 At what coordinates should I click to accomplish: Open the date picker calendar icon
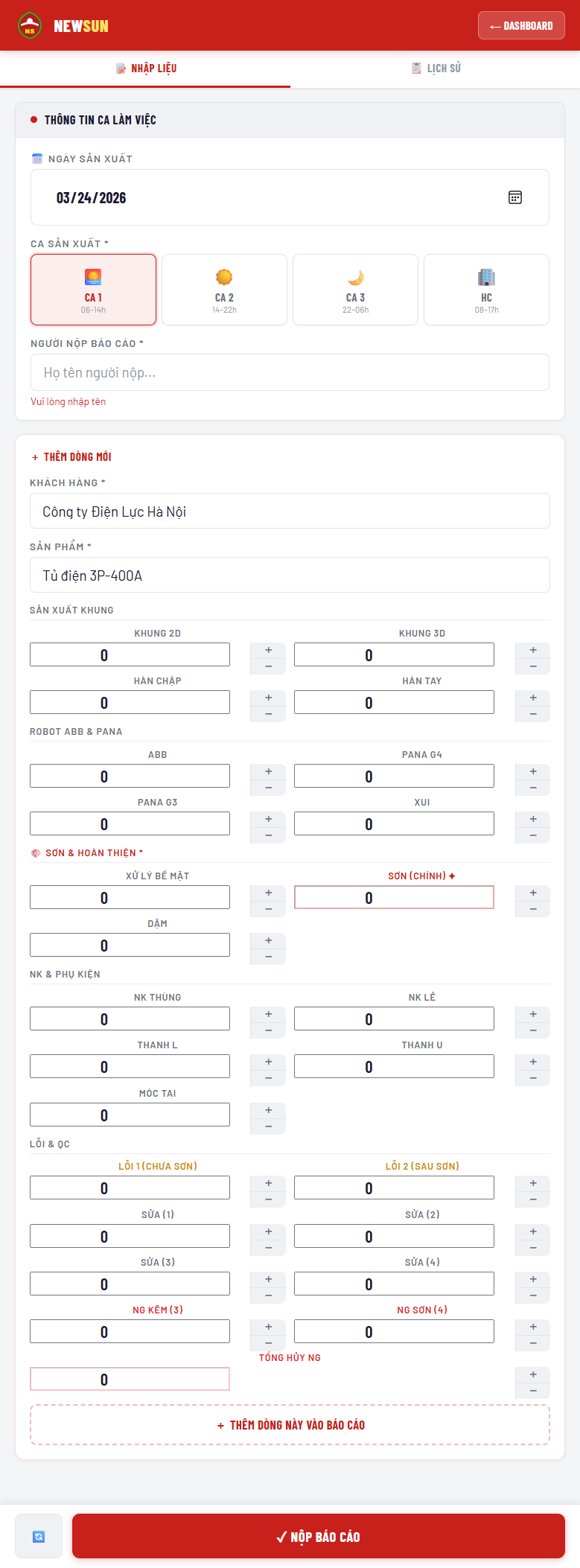point(514,197)
